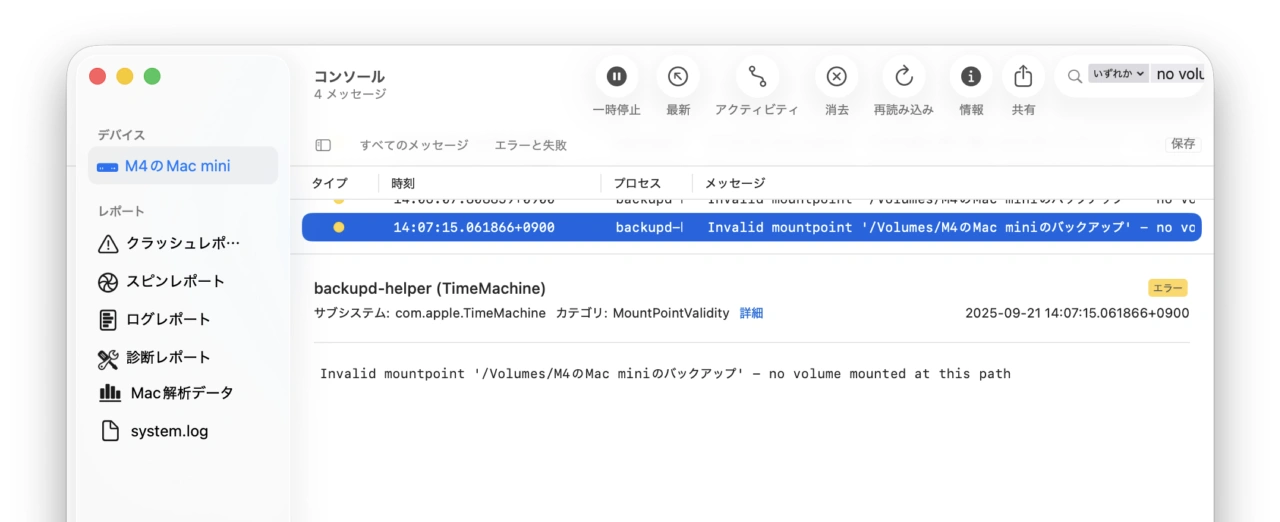Reload logs with 再読み込み icon
The image size is (1280, 522).
(904, 76)
